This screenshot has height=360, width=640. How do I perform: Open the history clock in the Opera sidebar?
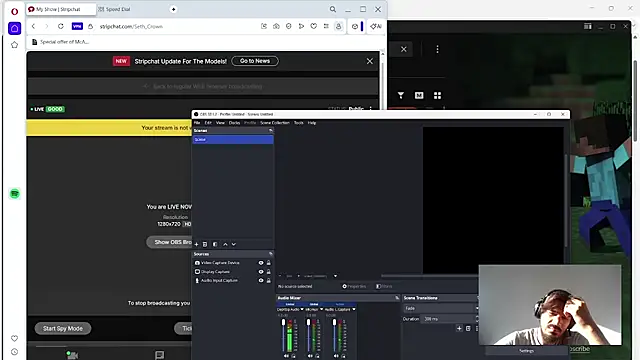click(x=15, y=352)
